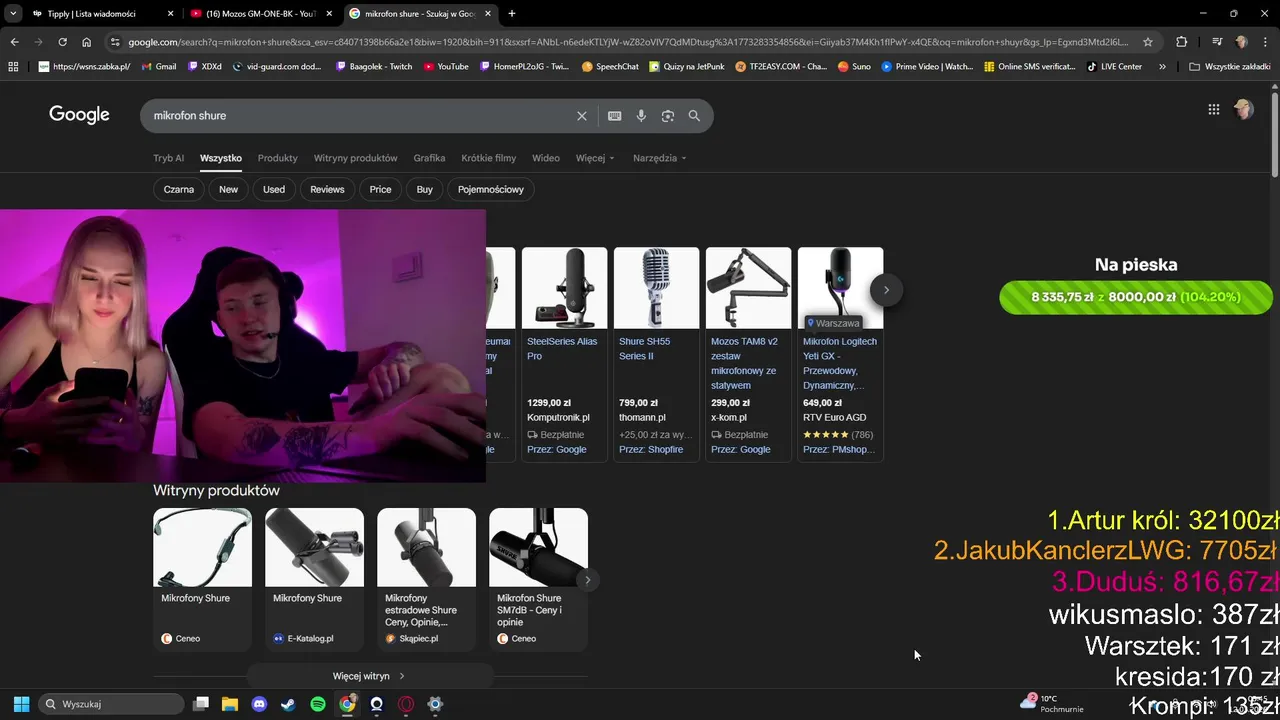Image resolution: width=1280 pixels, height=720 pixels.
Task: Open Spotify from the taskbar
Action: coord(318,704)
